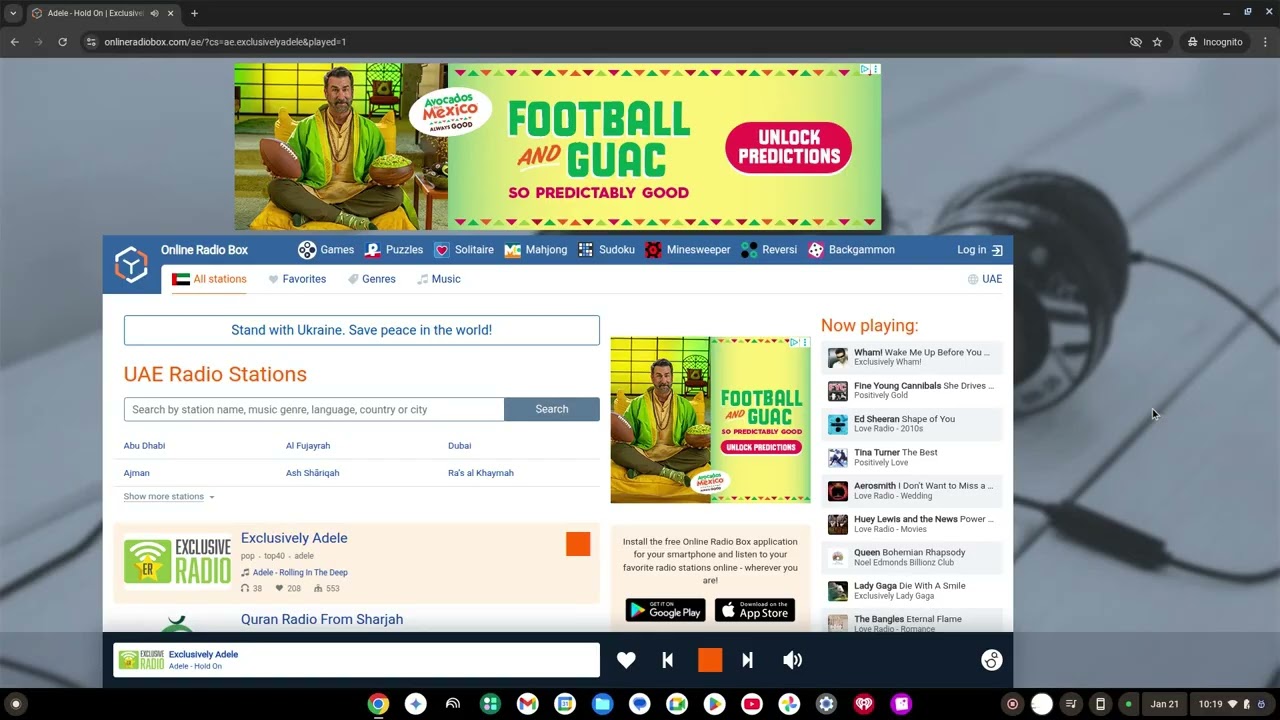Click the browser address bar

[600, 42]
